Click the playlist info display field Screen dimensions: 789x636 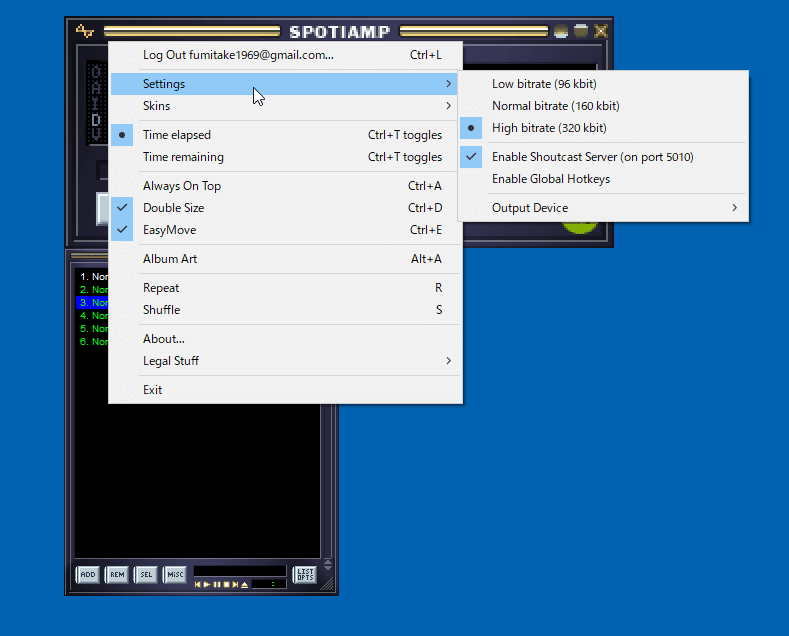pyautogui.click(x=240, y=571)
